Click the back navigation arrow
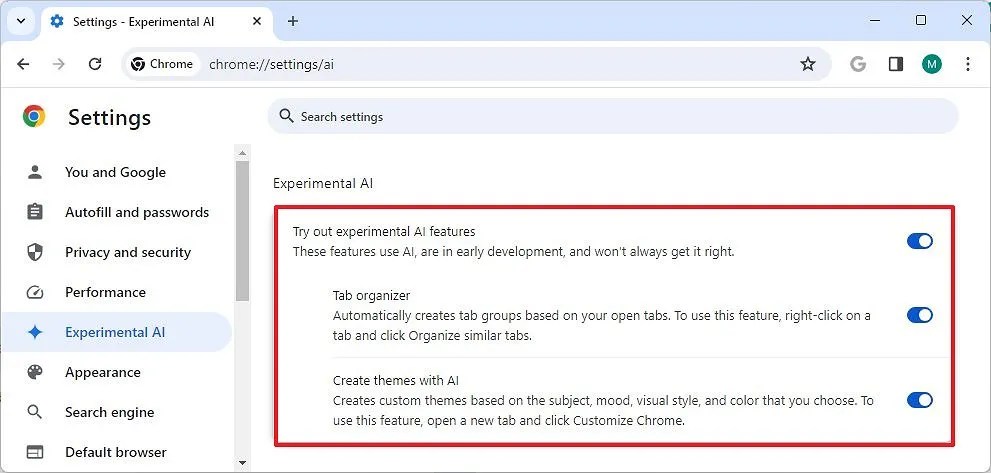The height and width of the screenshot is (473, 991). 23,64
